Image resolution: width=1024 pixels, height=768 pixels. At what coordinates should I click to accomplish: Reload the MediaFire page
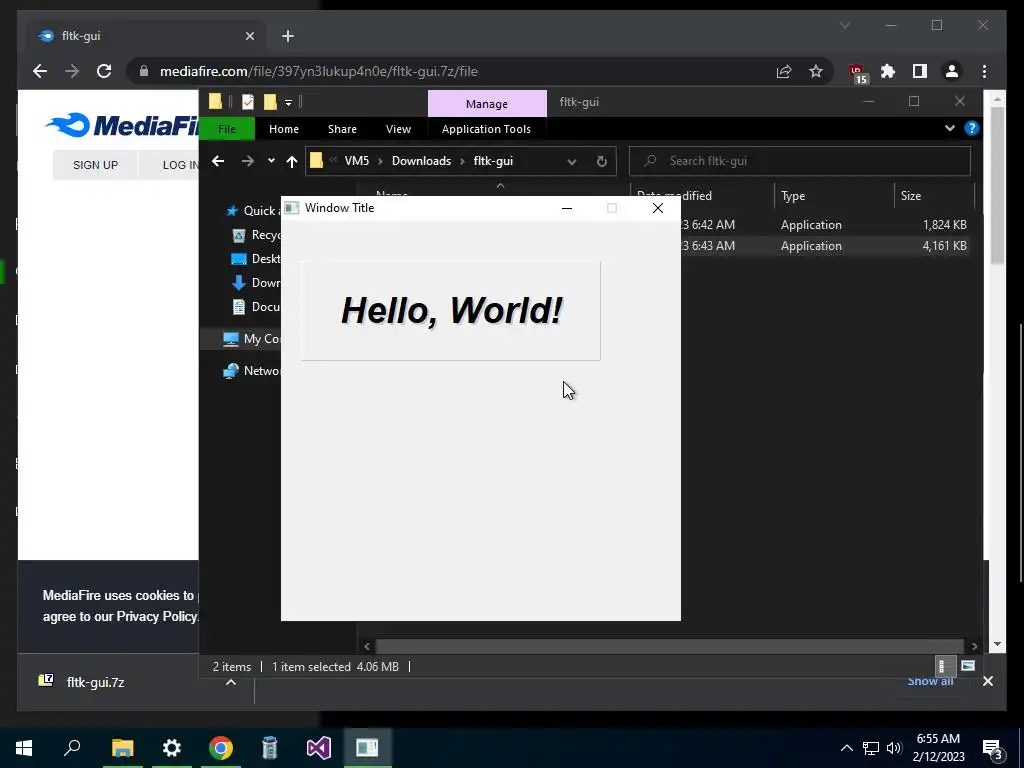coord(104,71)
